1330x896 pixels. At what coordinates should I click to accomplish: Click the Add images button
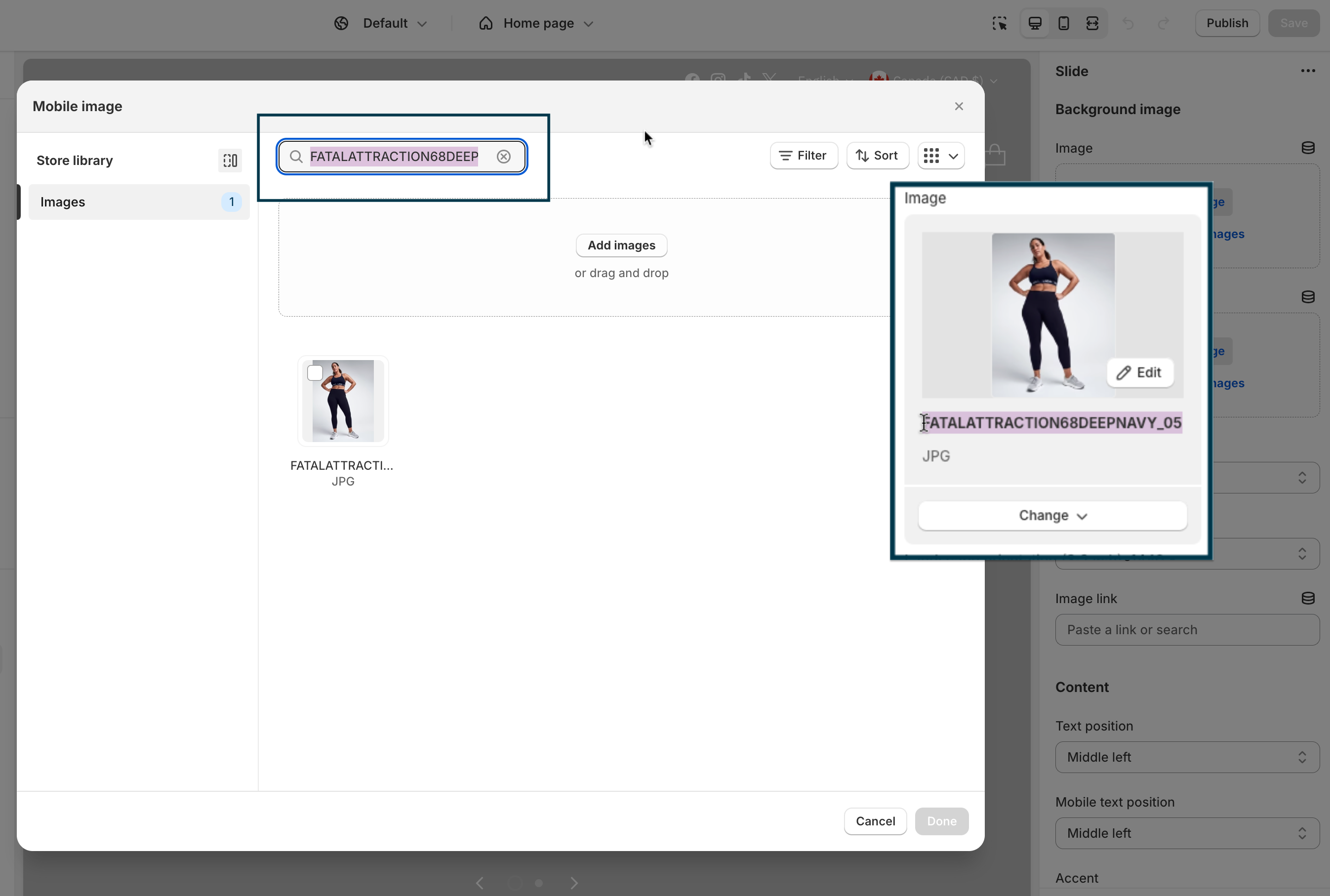point(621,245)
